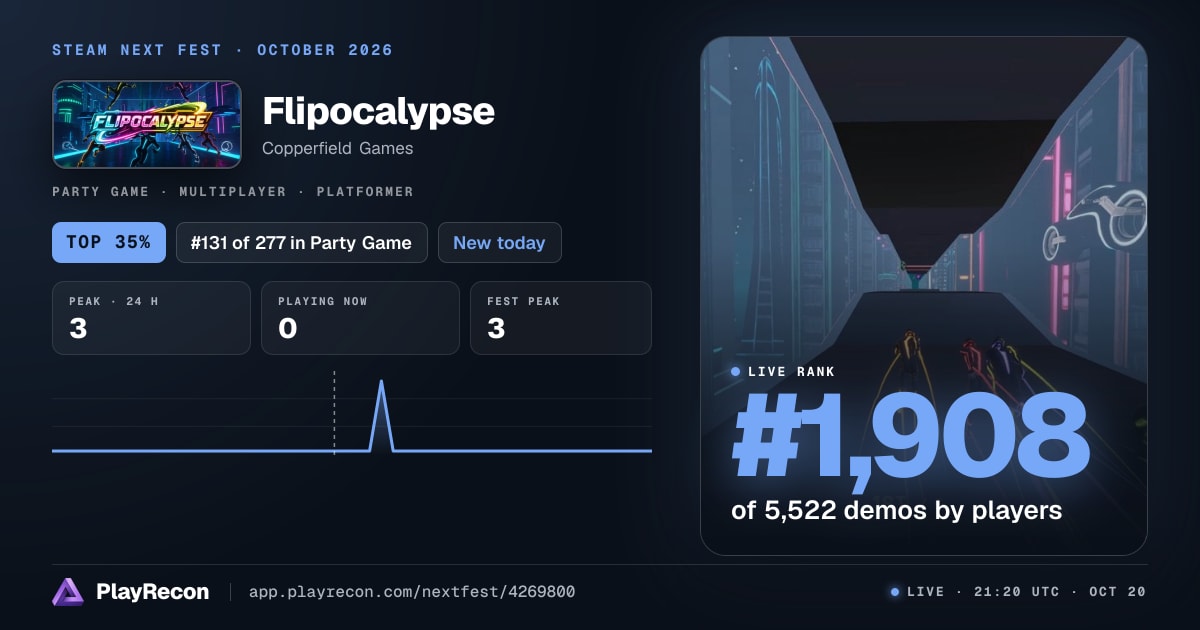Image resolution: width=1200 pixels, height=630 pixels.
Task: Click the blue dot beside LIVE RANK
Action: click(x=736, y=372)
